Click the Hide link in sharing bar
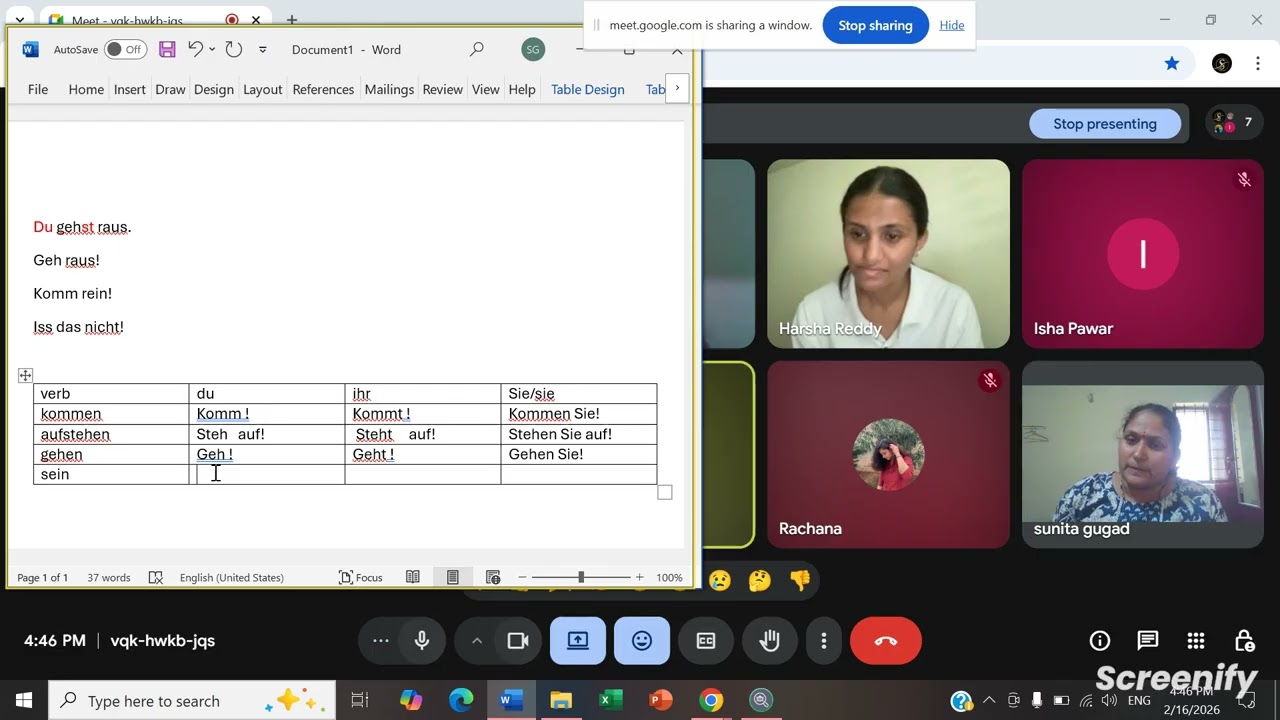1280x720 pixels. tap(952, 25)
